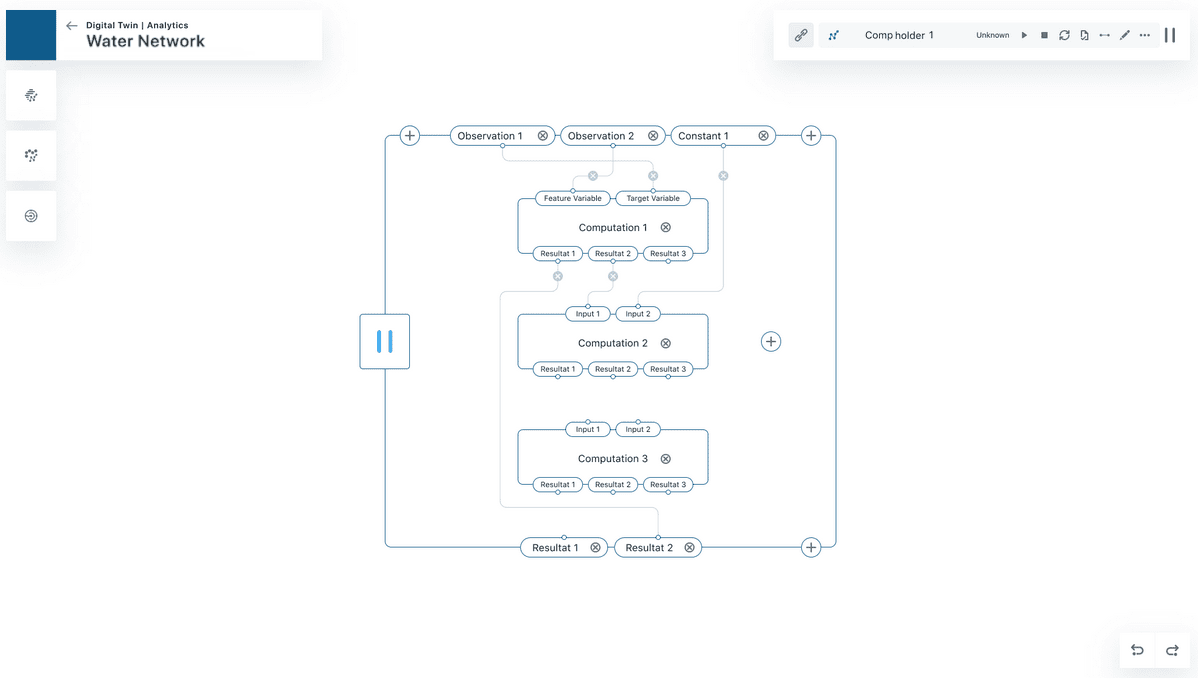Screen dimensions: 1198x690
Task: Remove the Observation 1 input
Action: click(x=543, y=136)
